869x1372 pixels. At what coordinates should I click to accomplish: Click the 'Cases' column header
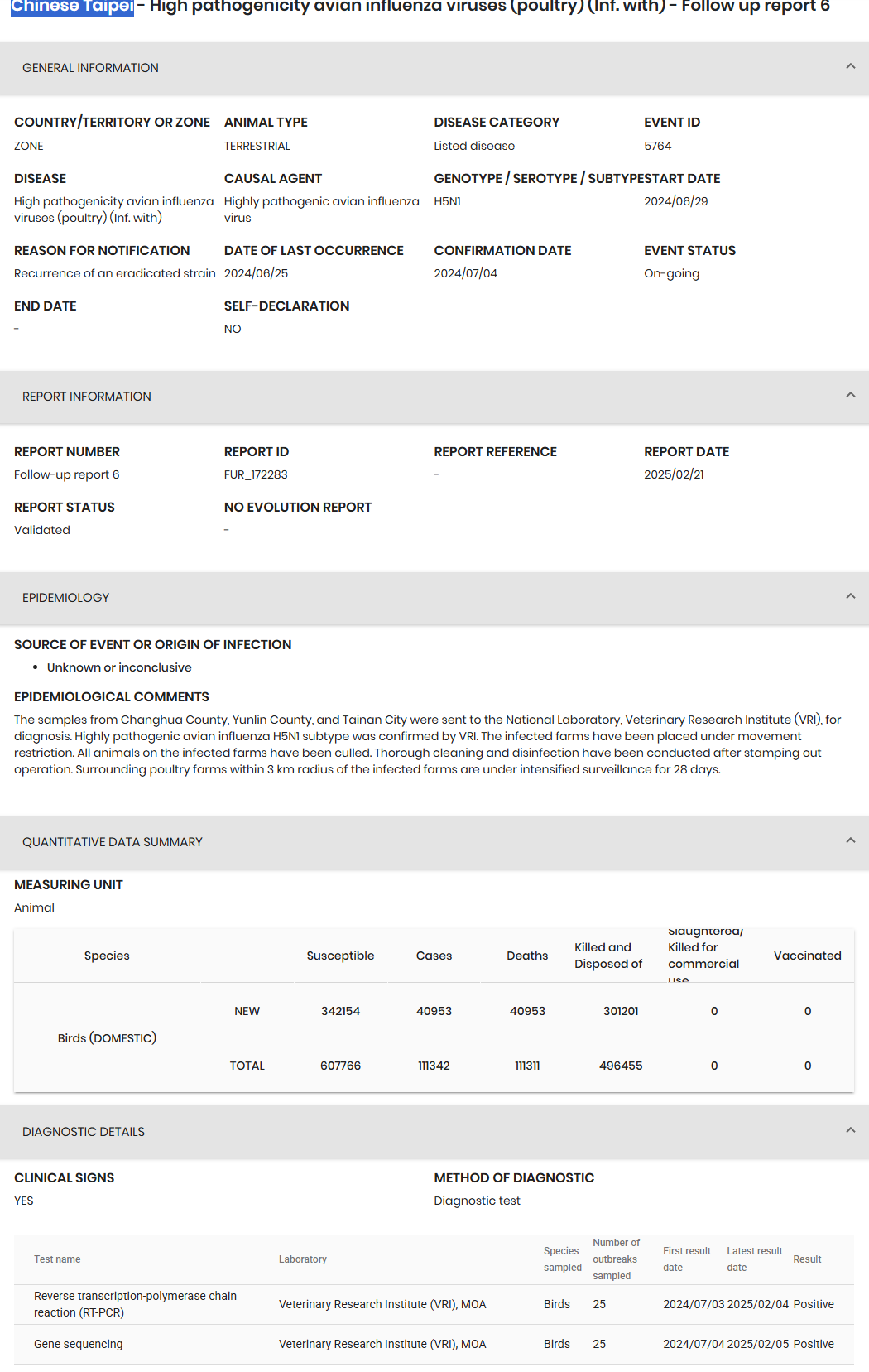434,956
